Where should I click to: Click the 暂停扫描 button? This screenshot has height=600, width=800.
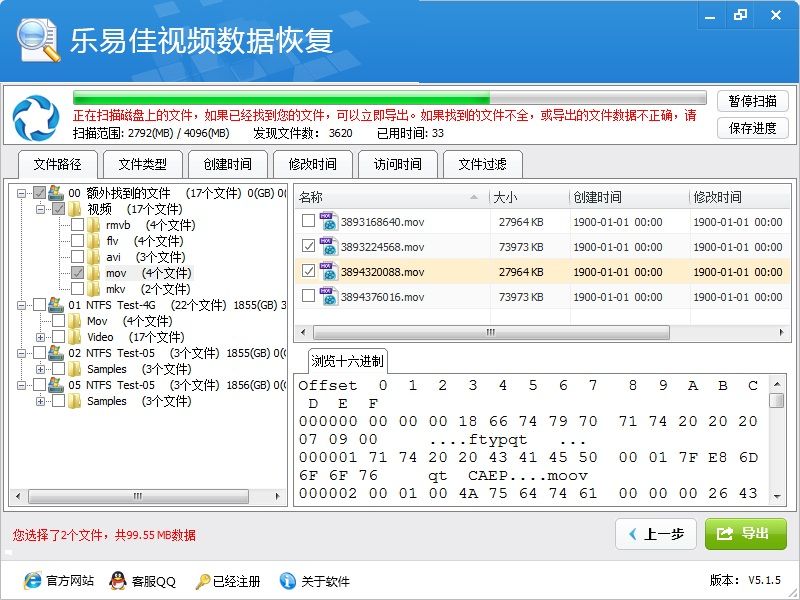[752, 101]
